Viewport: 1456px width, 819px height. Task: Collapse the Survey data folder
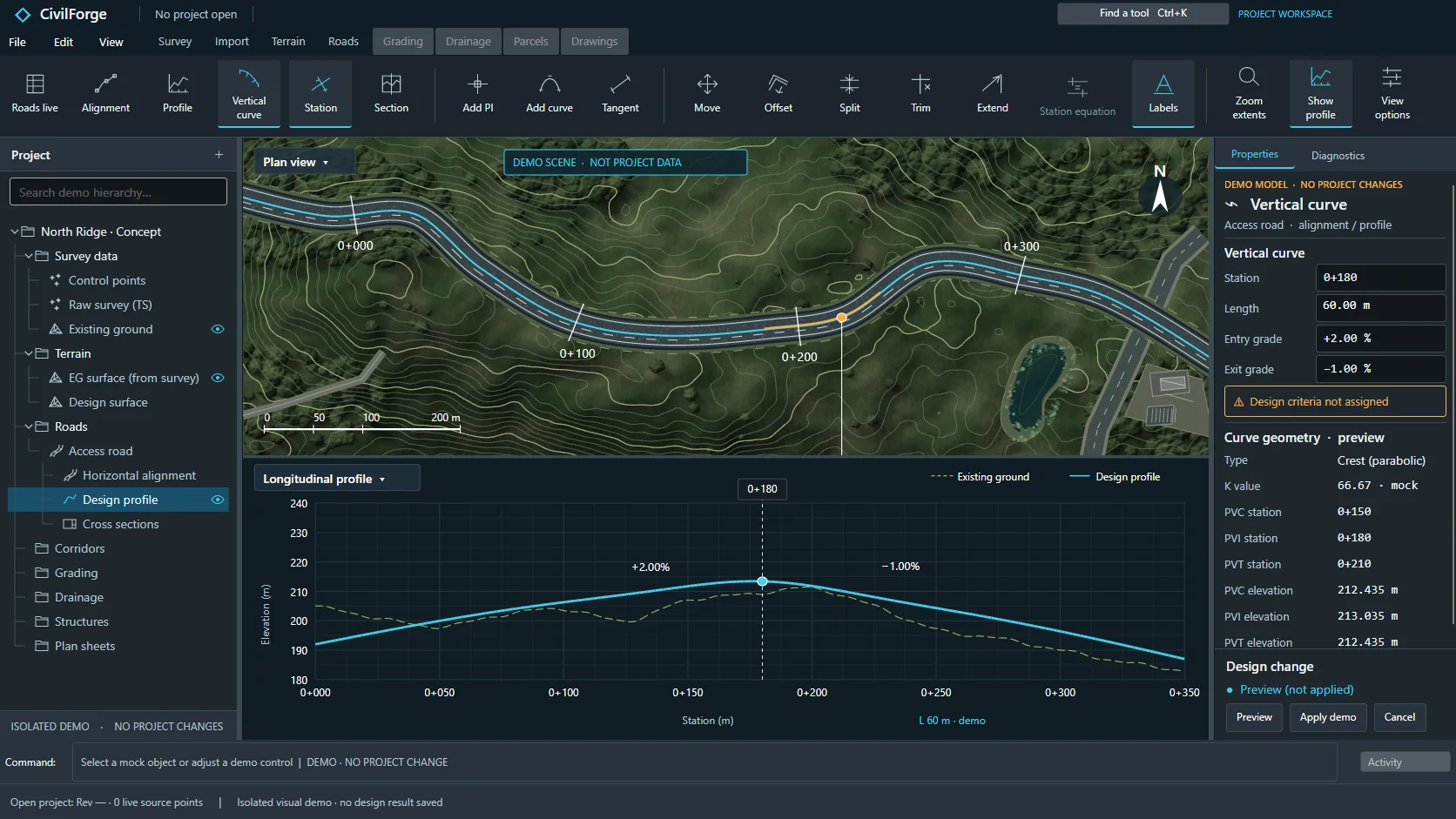coord(29,256)
